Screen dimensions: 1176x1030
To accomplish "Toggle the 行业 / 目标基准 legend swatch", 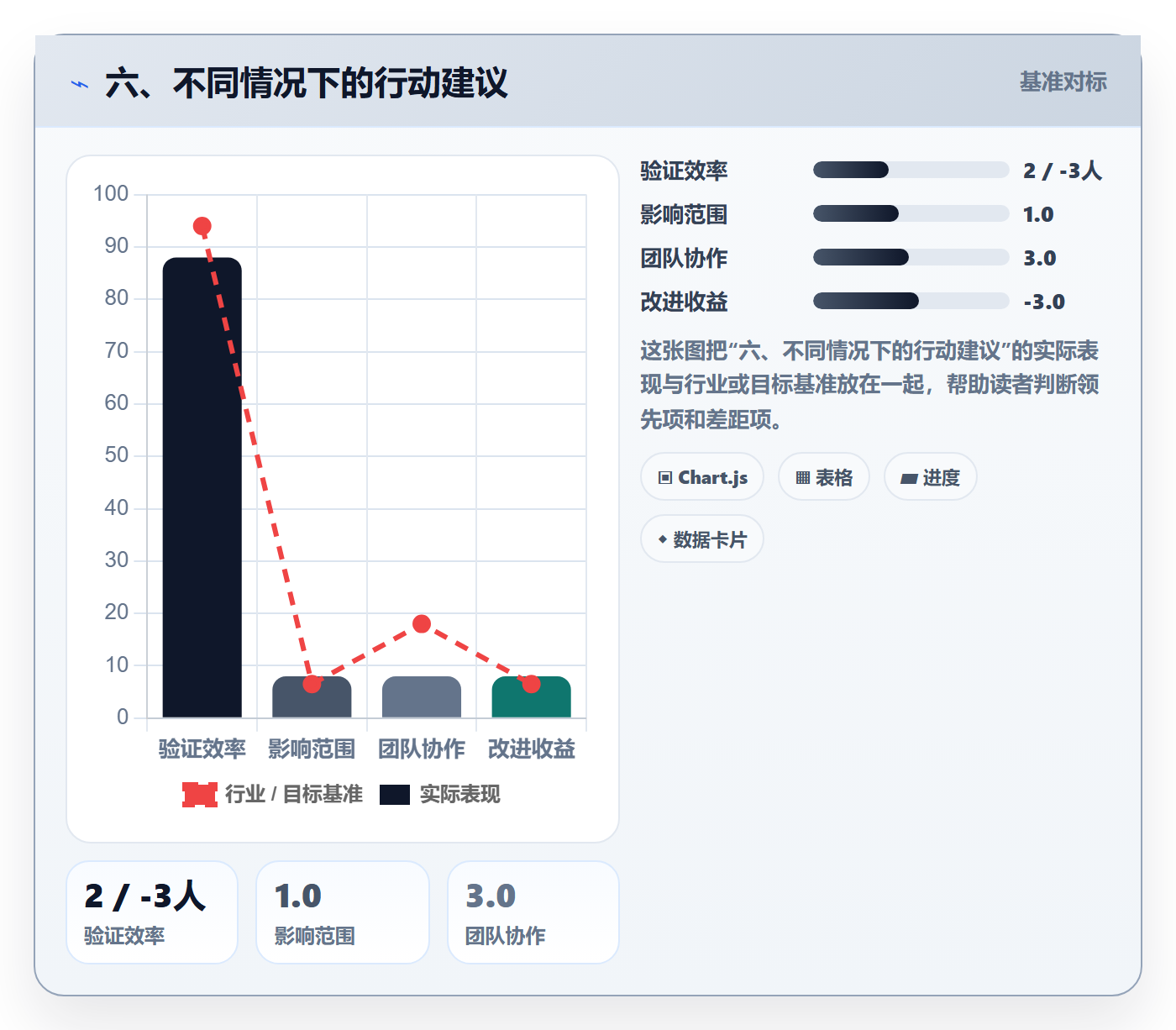I will coord(200,794).
